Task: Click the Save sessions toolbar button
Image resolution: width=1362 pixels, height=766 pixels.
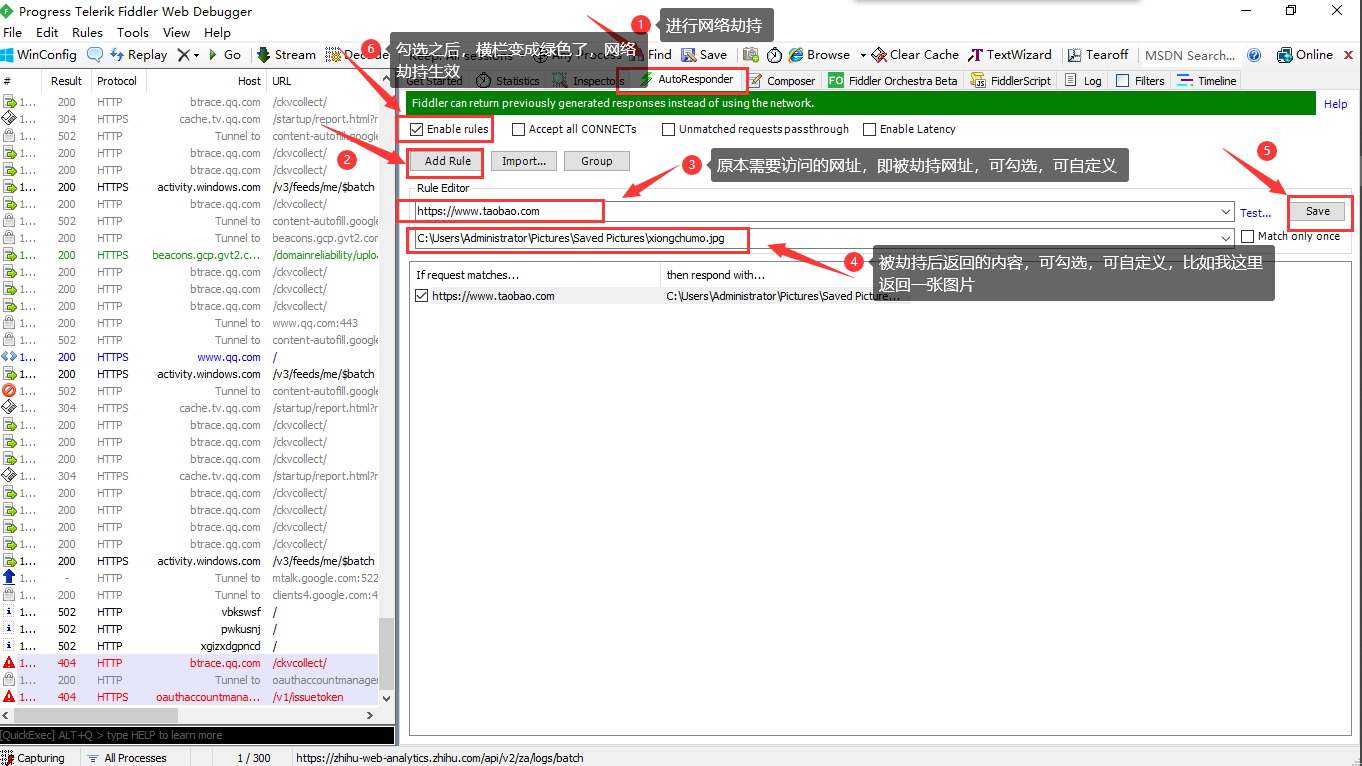Action: coord(705,55)
